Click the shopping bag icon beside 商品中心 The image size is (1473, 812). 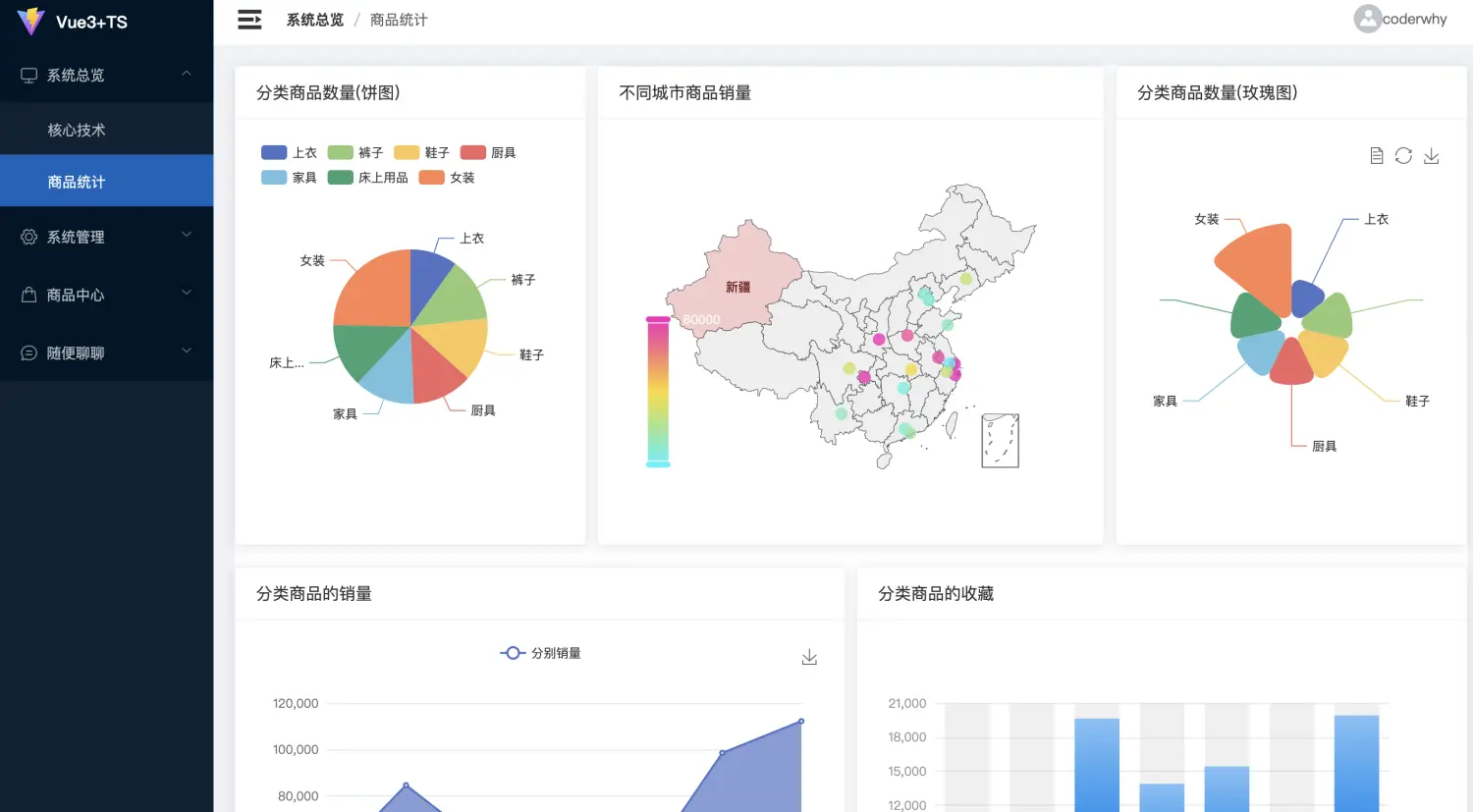click(x=29, y=295)
